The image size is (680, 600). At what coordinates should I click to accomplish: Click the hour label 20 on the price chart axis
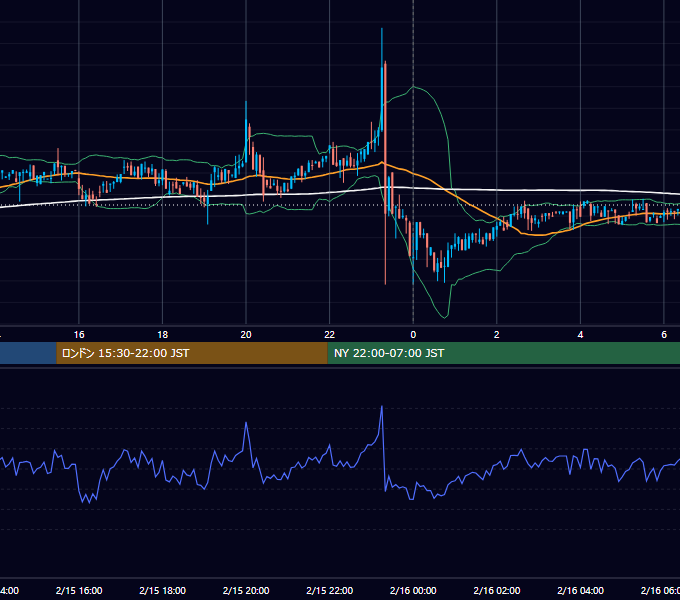click(x=246, y=335)
